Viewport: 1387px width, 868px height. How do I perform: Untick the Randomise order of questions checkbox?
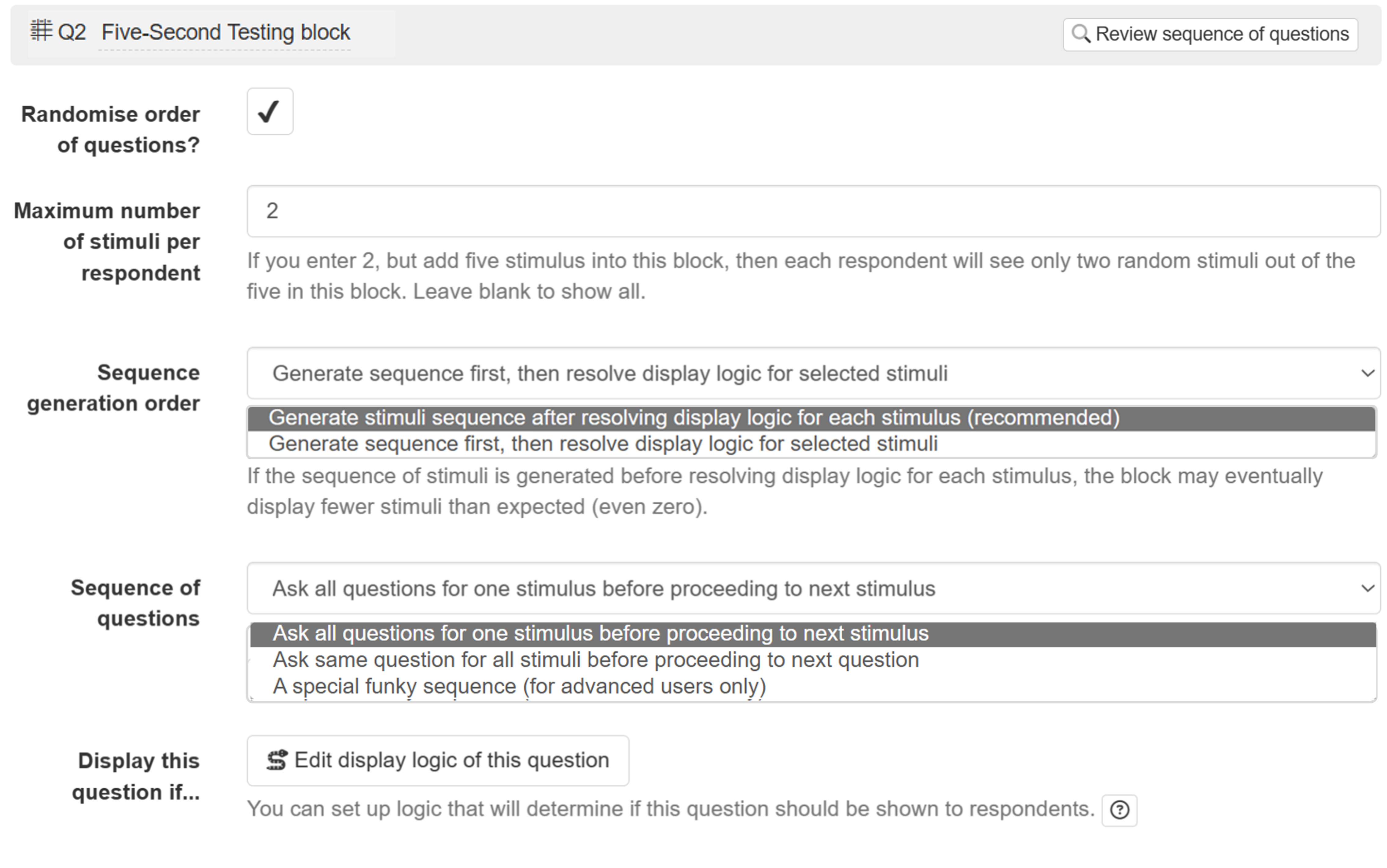click(270, 111)
